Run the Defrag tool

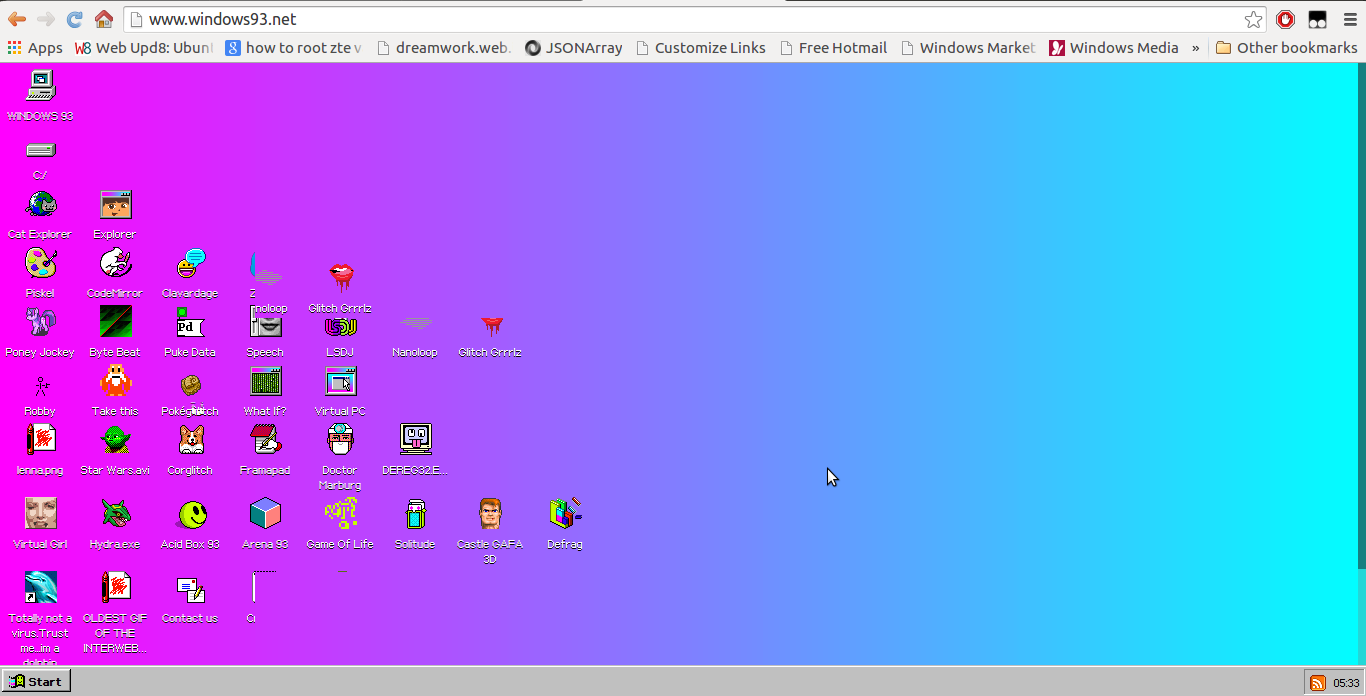[x=564, y=513]
